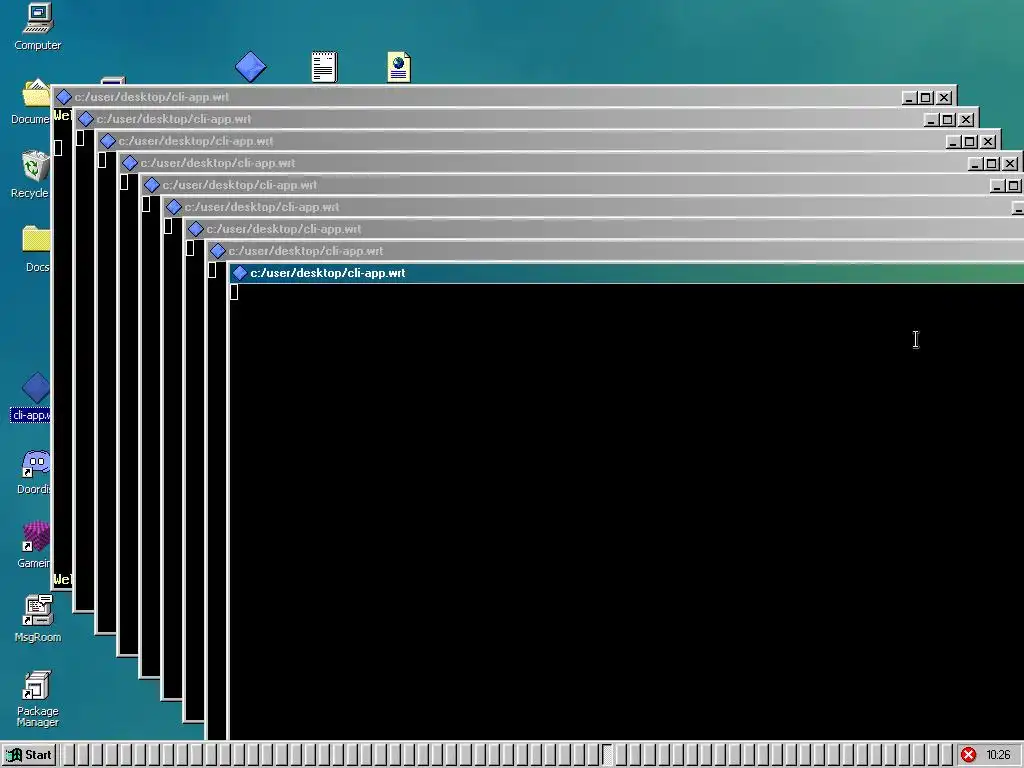Image resolution: width=1024 pixels, height=768 pixels.
Task: Select the blue diamond file on desktop
Action: click(251, 67)
